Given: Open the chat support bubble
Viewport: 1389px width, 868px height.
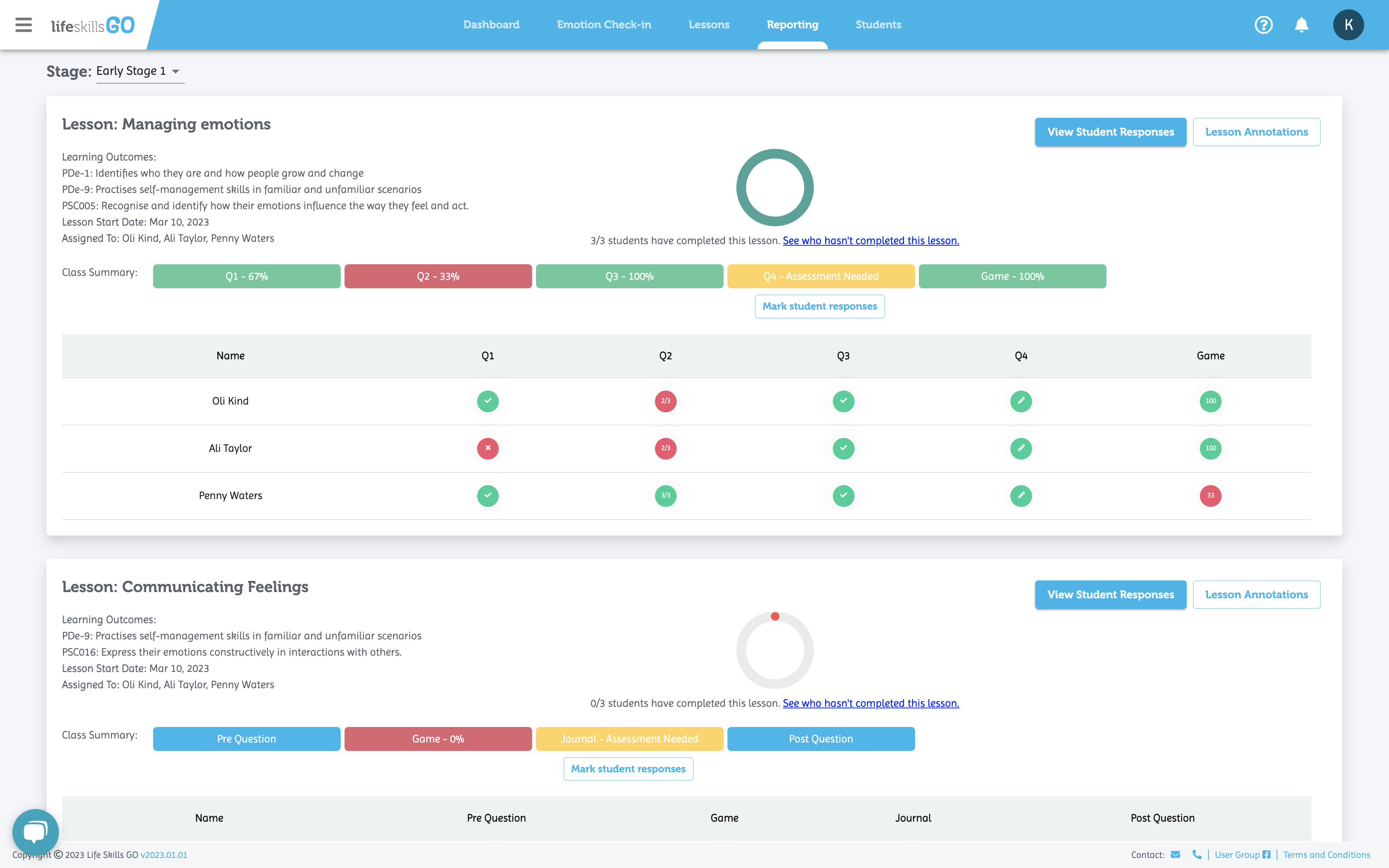Looking at the screenshot, I should click(35, 831).
